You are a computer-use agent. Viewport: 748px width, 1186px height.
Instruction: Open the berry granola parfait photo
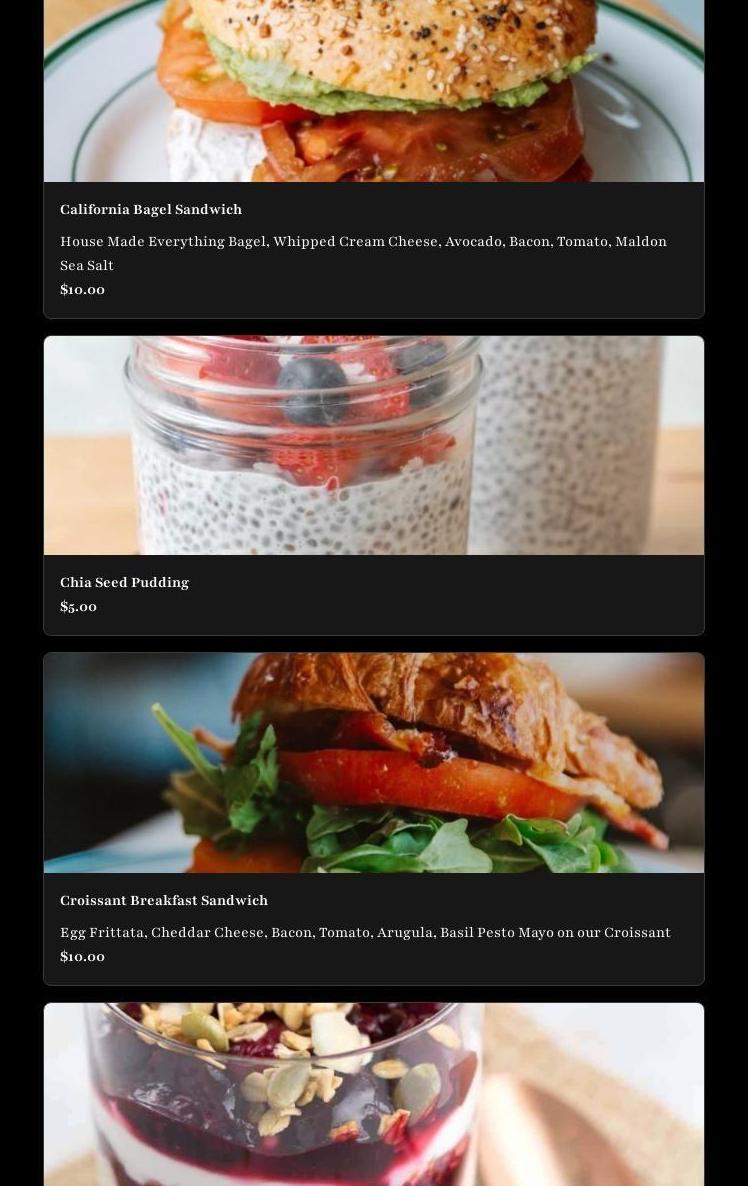374,1094
